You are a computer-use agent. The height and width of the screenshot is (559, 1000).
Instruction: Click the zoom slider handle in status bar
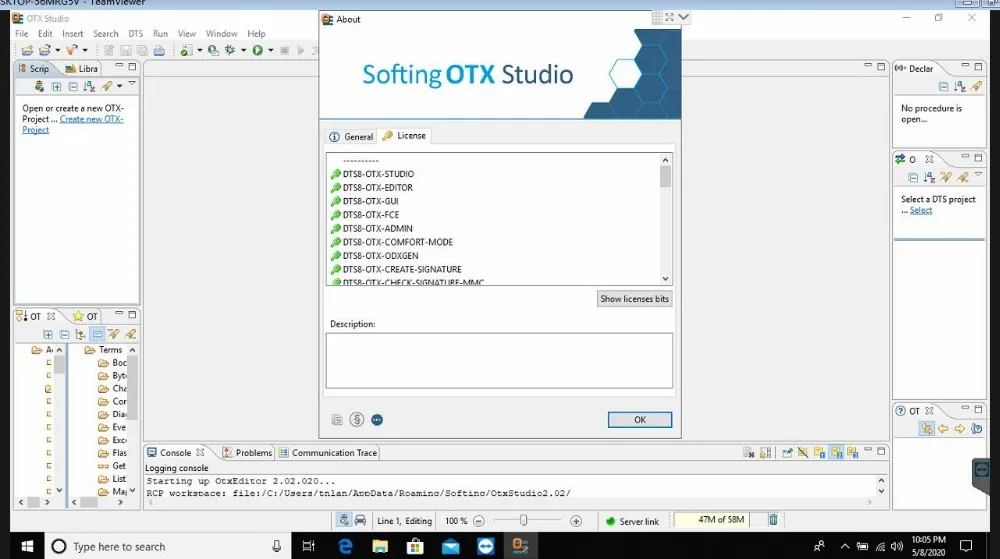pyautogui.click(x=524, y=520)
